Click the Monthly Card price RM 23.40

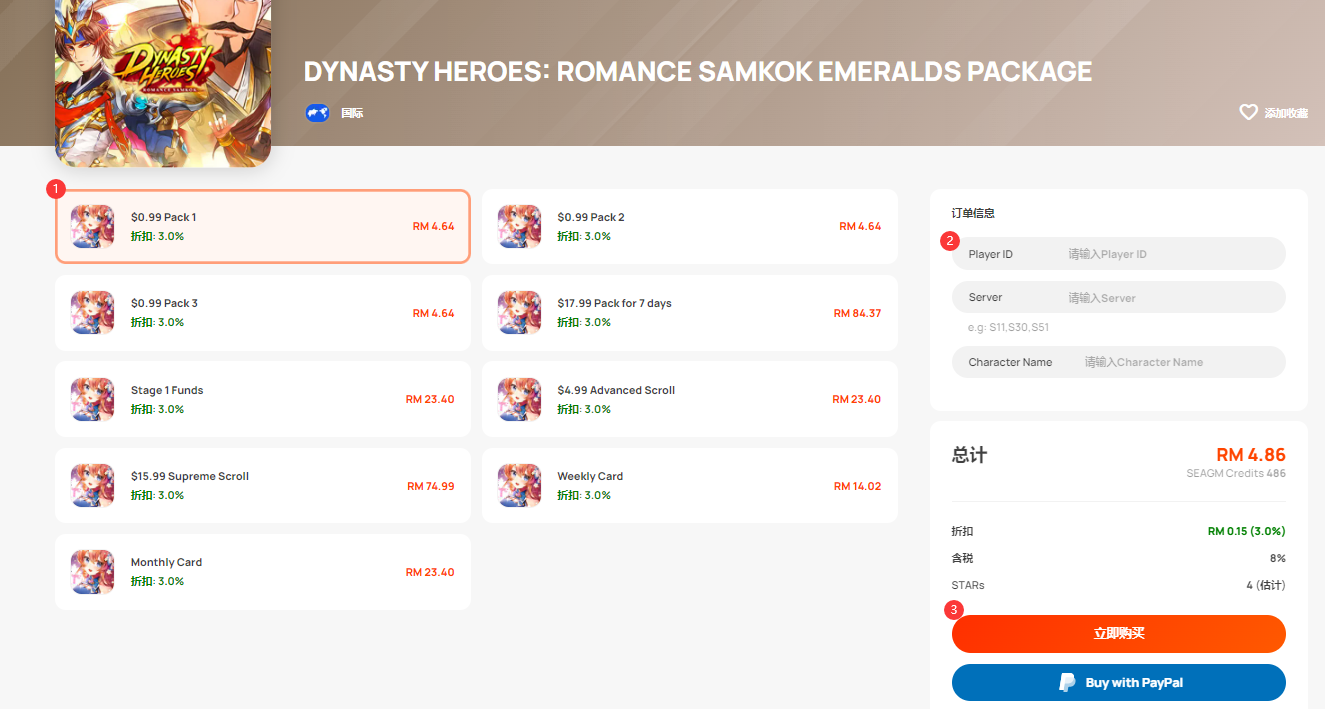[430, 572]
